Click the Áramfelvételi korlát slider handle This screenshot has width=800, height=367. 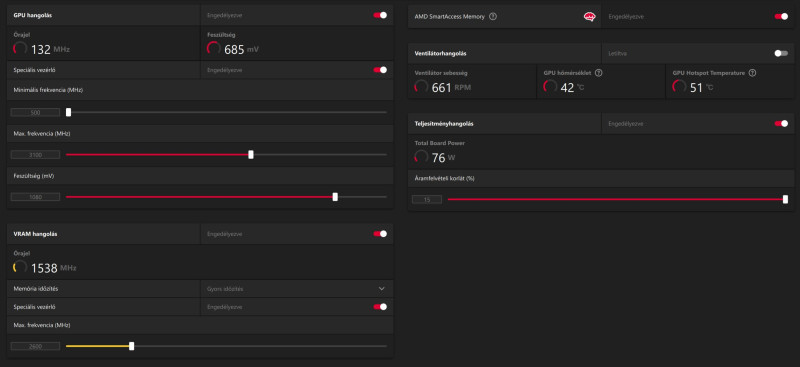coord(785,200)
